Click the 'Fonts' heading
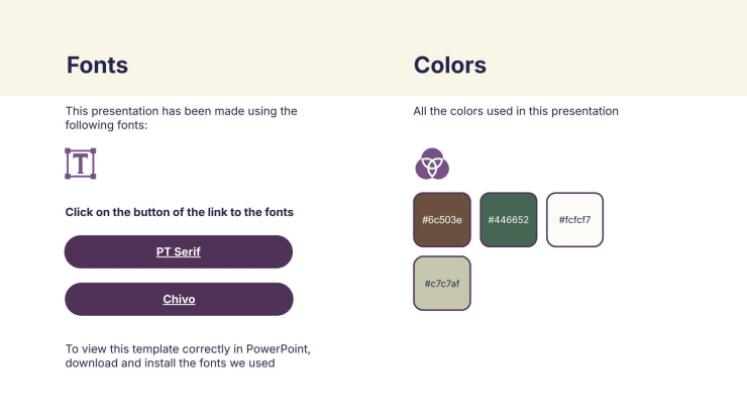Screen dimensions: 747x420 coord(97,66)
